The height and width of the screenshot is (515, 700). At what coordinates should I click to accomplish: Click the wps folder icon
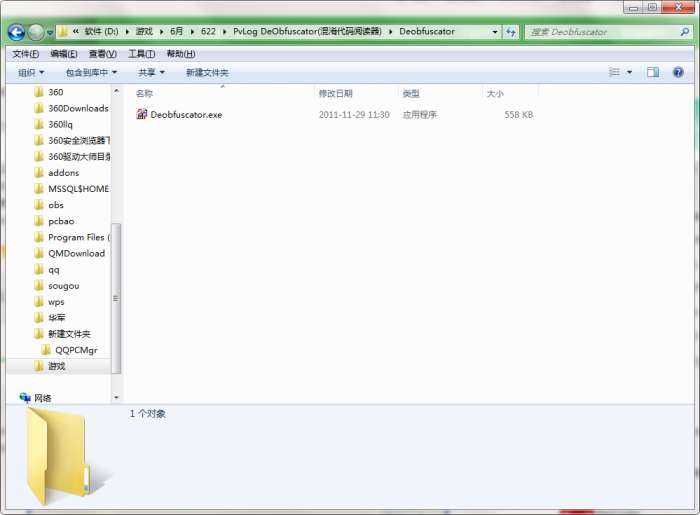(39, 301)
